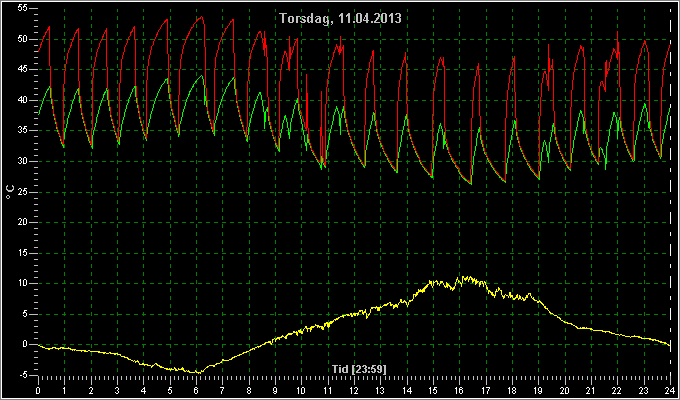The width and height of the screenshot is (680, 400).
Task: Click the red curve's highest peak near hour 6
Action: (x=202, y=17)
